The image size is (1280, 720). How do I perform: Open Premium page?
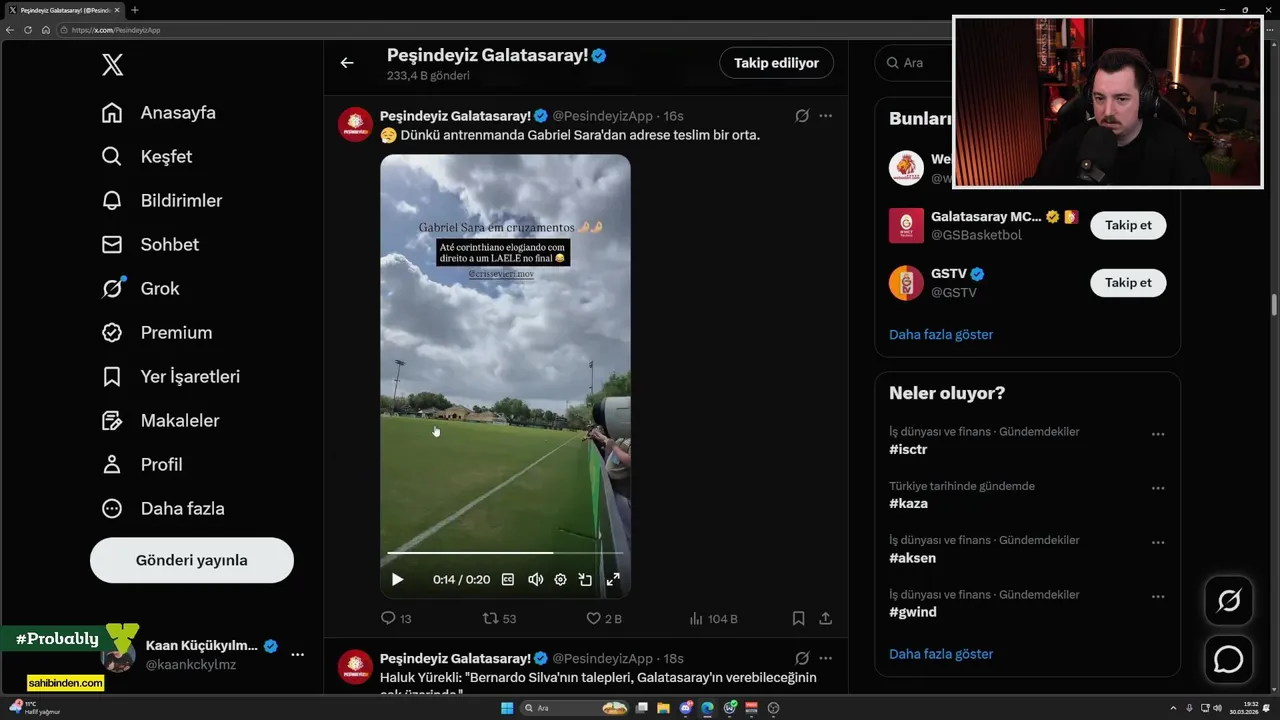pyautogui.click(x=157, y=333)
